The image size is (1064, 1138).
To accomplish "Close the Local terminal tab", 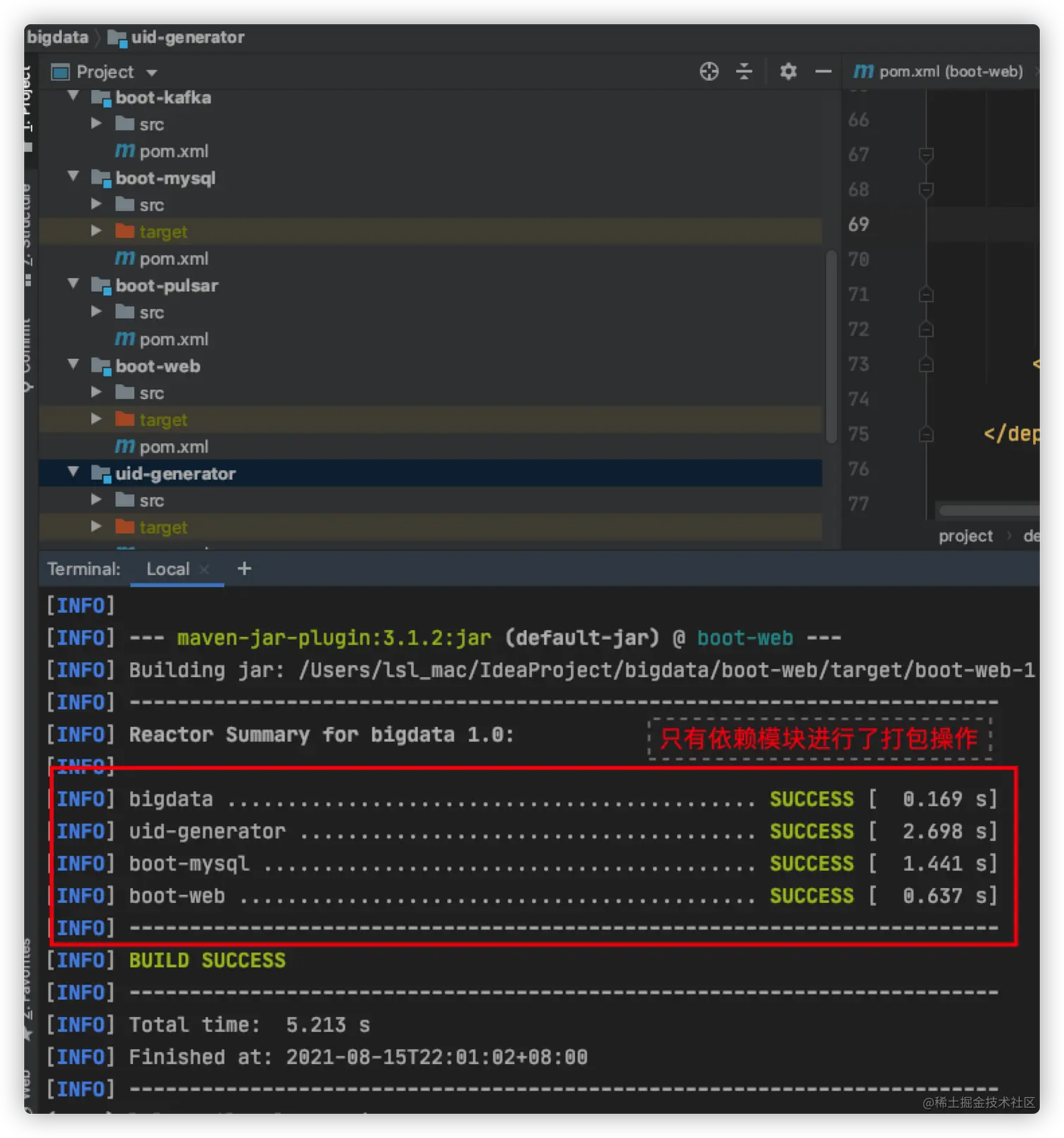I will 204,569.
